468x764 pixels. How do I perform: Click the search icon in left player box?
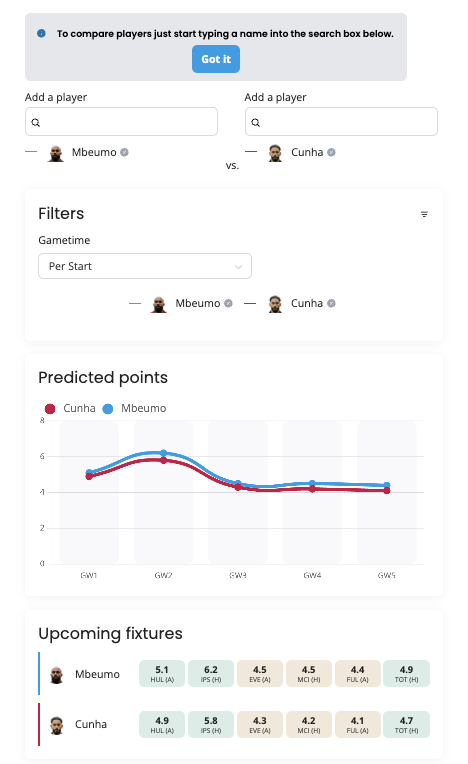click(36, 122)
